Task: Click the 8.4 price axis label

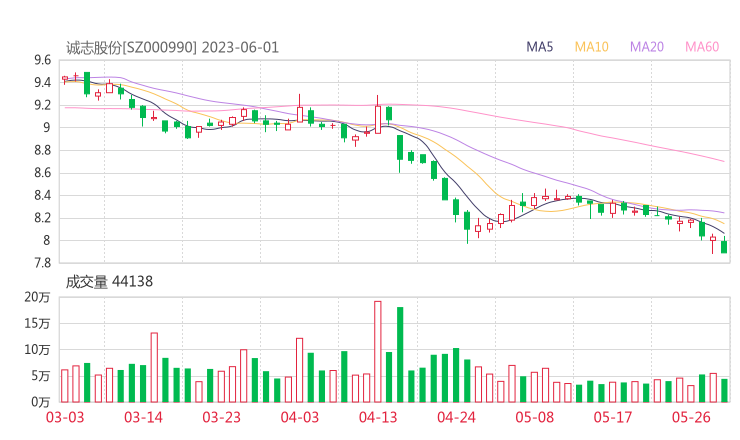Action: pyautogui.click(x=42, y=195)
